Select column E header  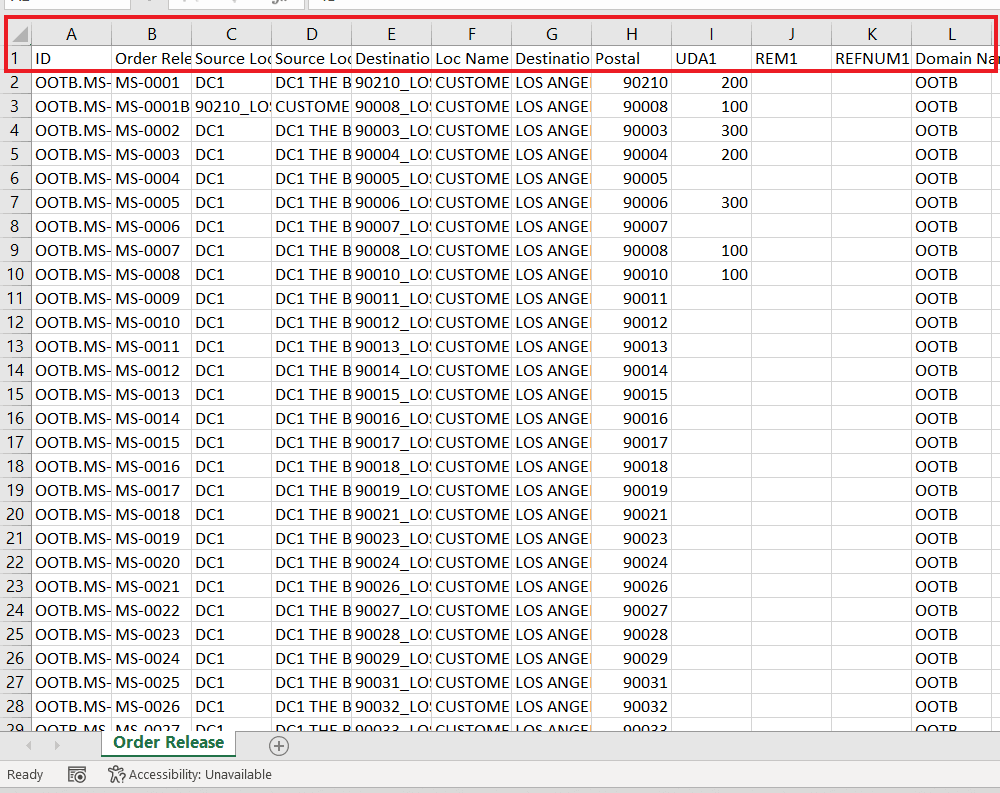coord(392,34)
